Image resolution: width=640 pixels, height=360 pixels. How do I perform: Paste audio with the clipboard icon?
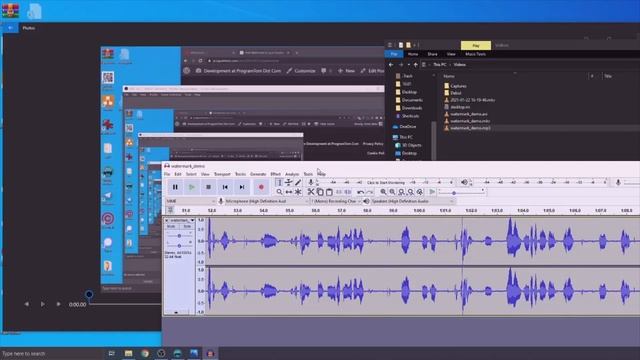coord(329,192)
